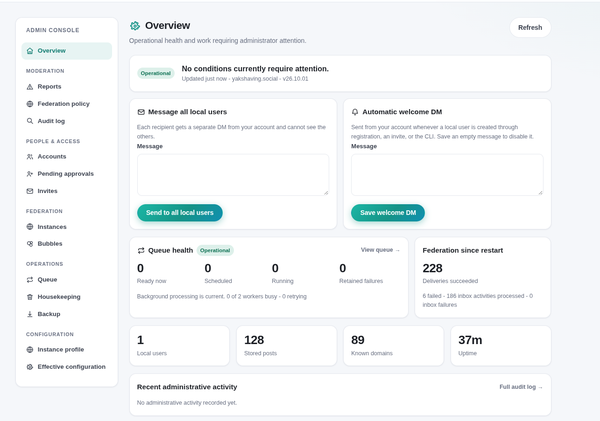The image size is (600, 421).
Task: Click the Operational badge in status banner
Action: click(156, 73)
